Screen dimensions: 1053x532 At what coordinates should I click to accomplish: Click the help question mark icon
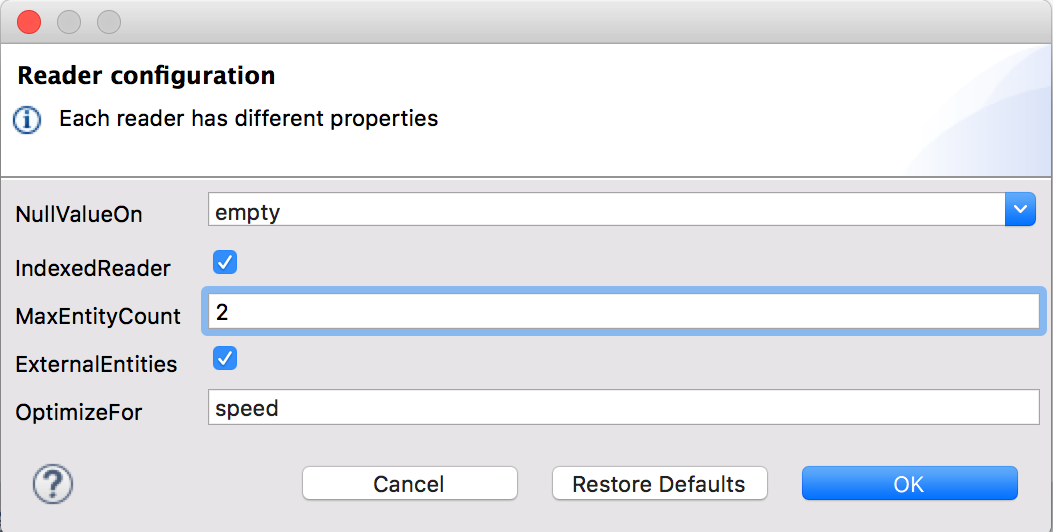pos(53,484)
